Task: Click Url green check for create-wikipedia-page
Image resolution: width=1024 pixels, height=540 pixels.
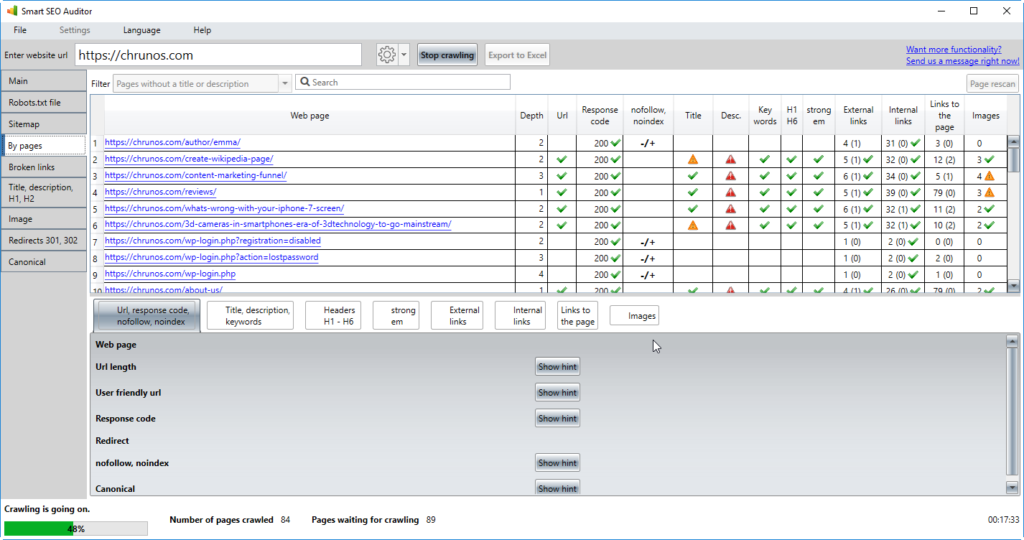Action: (562, 159)
